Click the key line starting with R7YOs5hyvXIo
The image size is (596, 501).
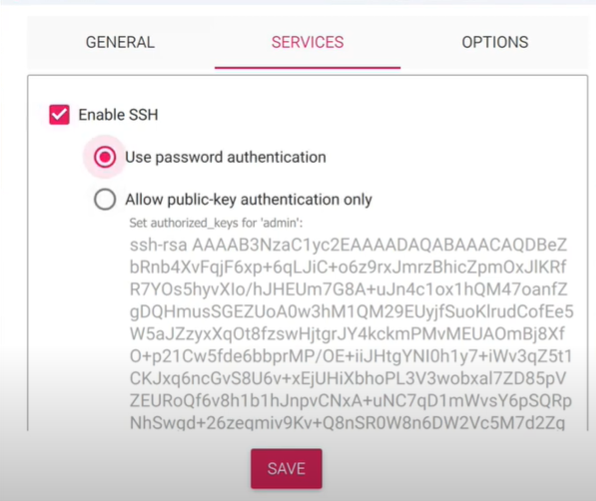(348, 290)
